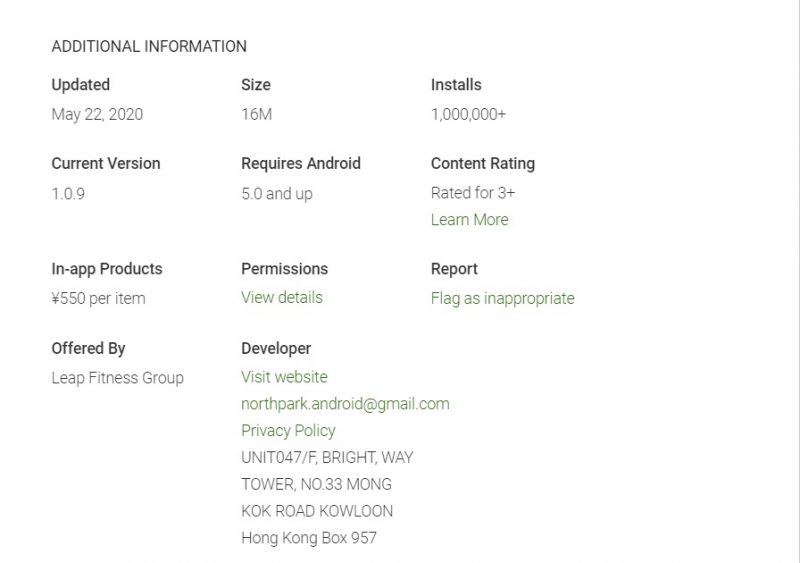Open the developer's Visit website link
800x563 pixels.
(x=284, y=377)
